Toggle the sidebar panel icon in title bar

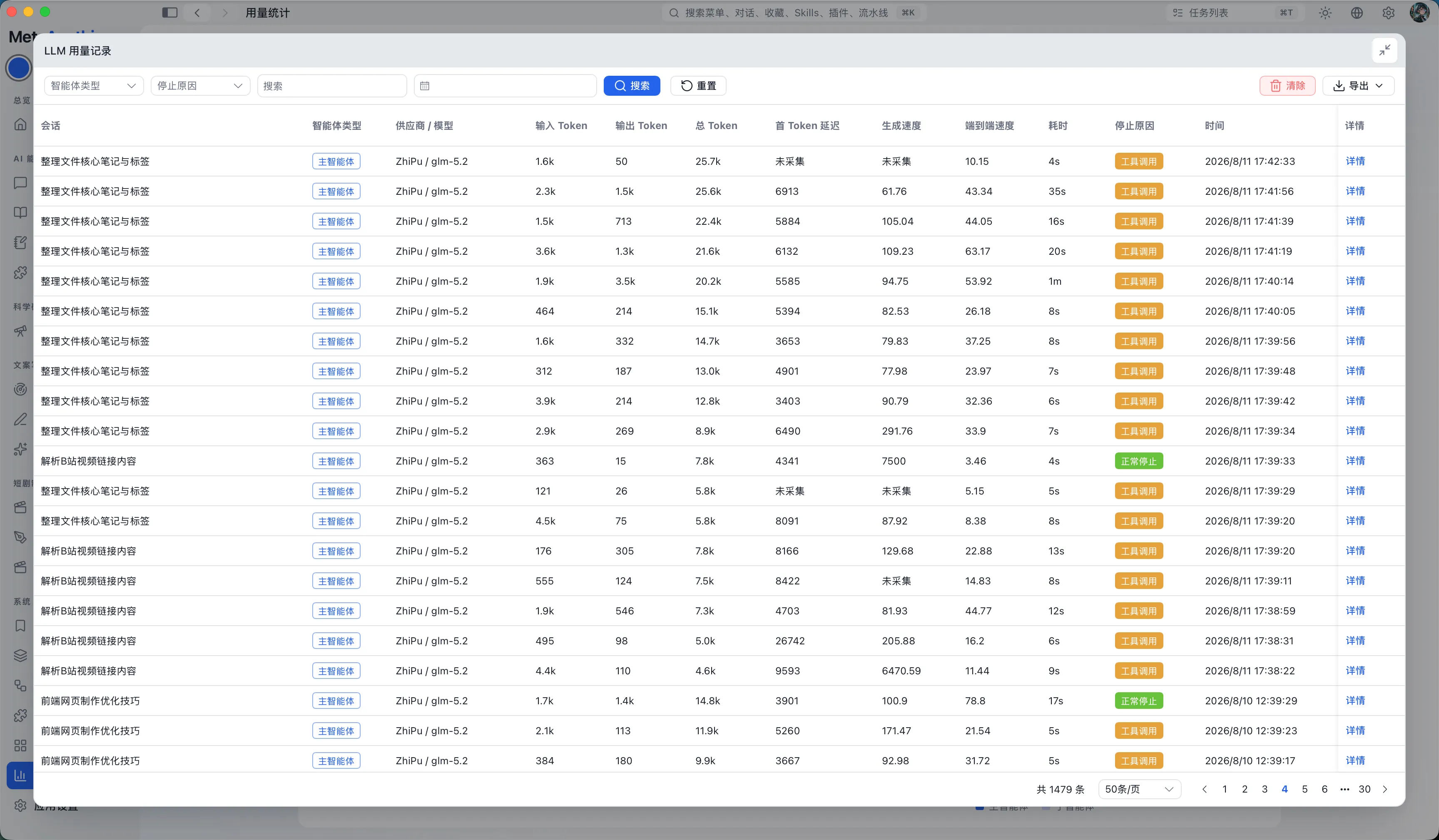(169, 12)
